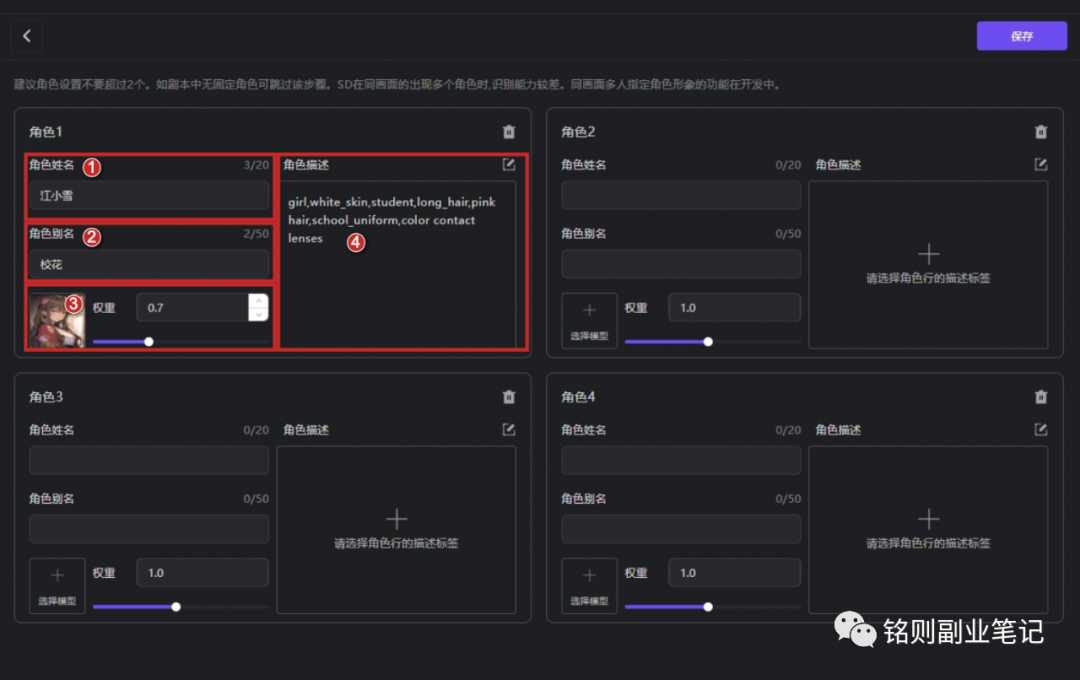Open the edit icon beside 角色4 角色描述
1080x680 pixels.
tap(1040, 429)
